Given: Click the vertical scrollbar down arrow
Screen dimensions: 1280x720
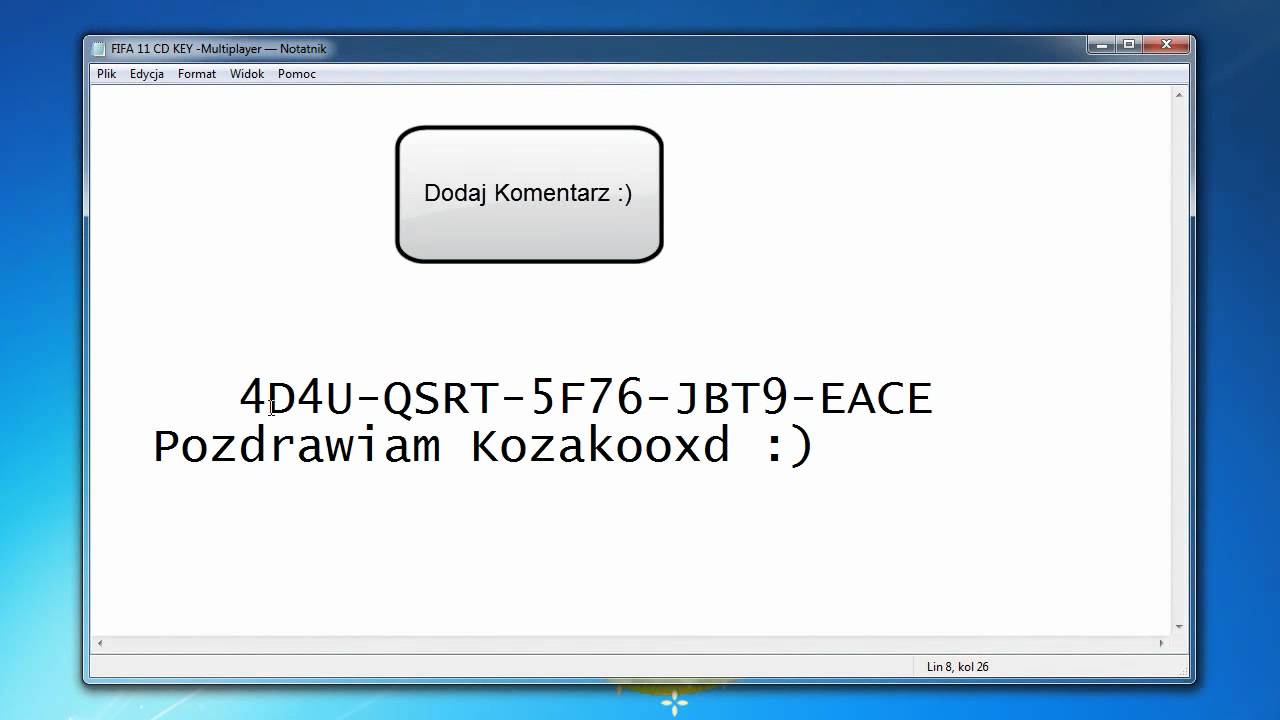Looking at the screenshot, I should click(x=1180, y=626).
